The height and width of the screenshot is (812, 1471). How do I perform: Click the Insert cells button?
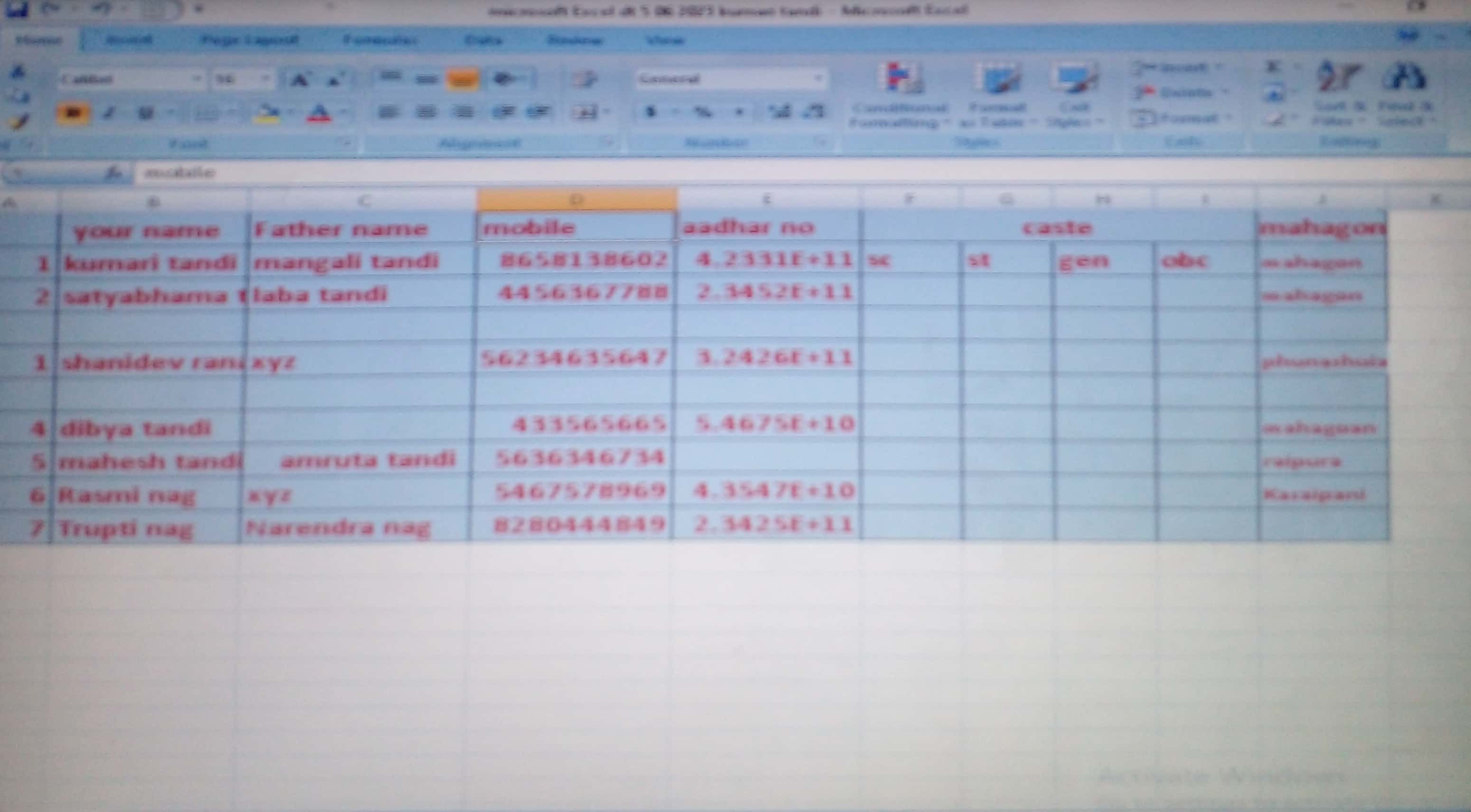(1176, 68)
